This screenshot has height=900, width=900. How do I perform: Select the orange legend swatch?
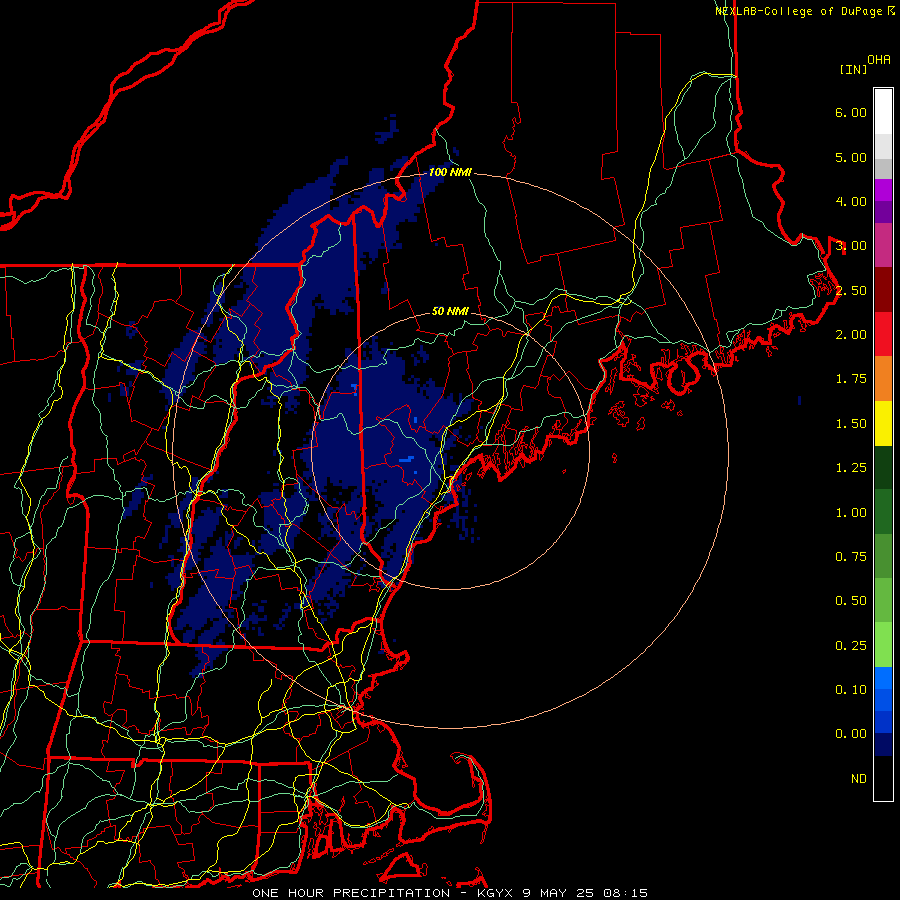883,379
